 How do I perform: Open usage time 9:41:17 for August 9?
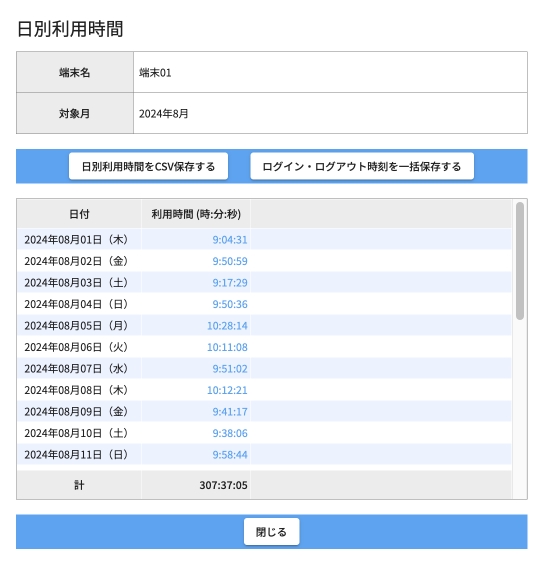point(230,412)
